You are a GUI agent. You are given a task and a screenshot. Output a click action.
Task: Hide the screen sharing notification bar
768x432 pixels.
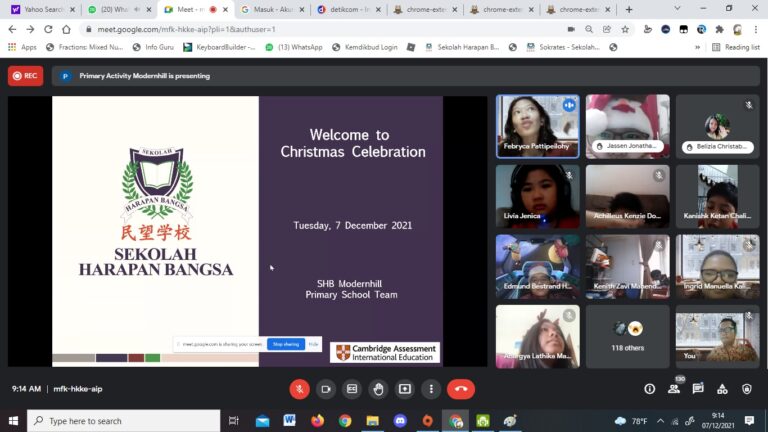313,344
